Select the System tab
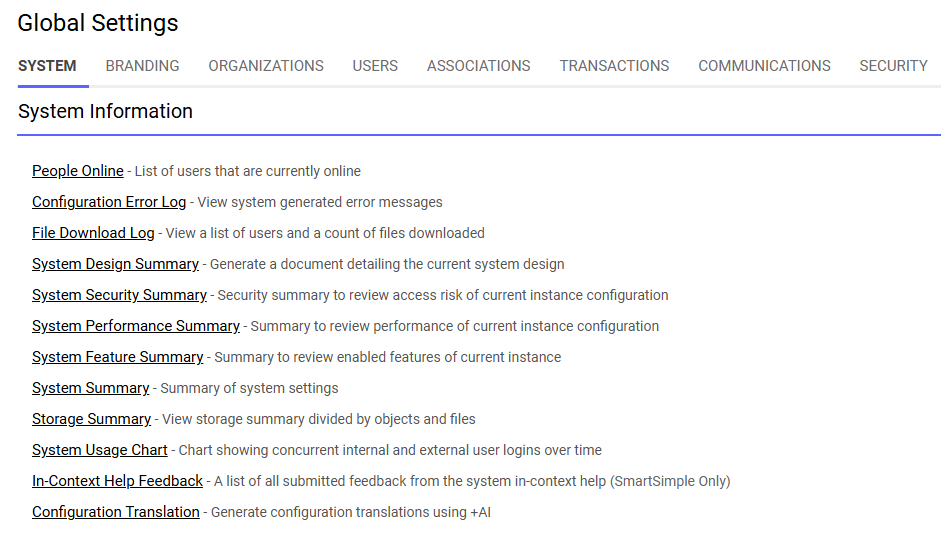The height and width of the screenshot is (537, 941). click(47, 66)
